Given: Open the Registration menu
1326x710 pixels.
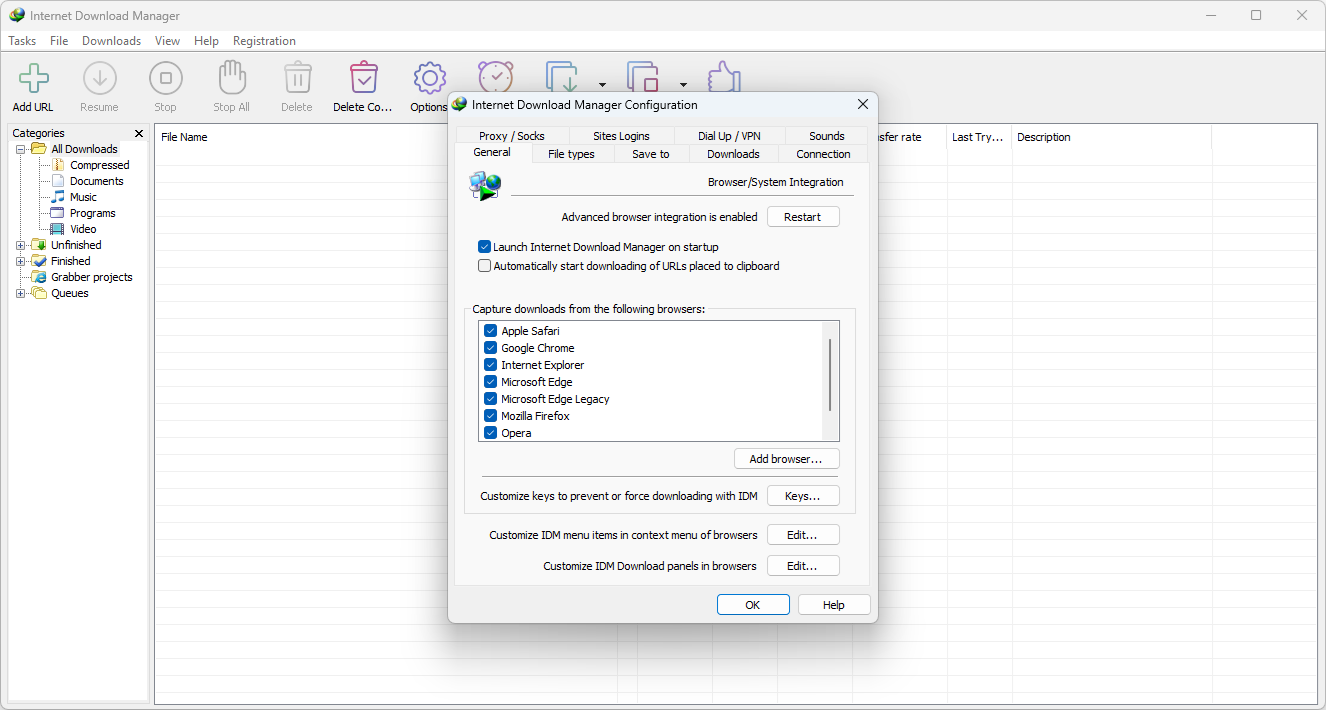Looking at the screenshot, I should point(264,41).
